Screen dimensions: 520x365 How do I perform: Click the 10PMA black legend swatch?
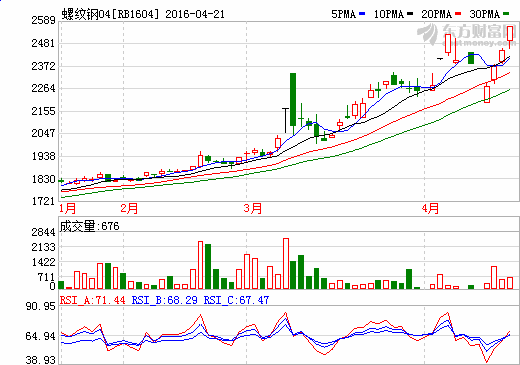(x=410, y=14)
